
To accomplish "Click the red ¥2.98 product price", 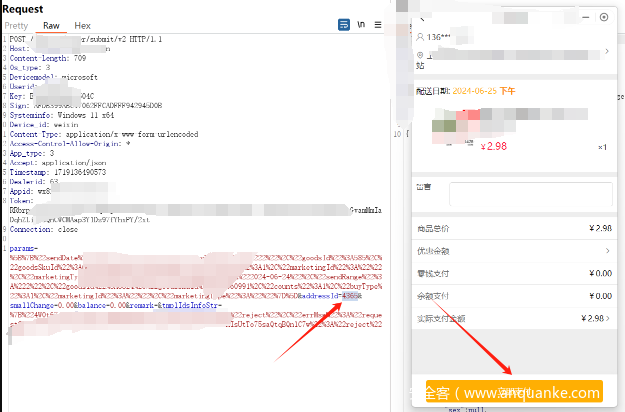I will (x=493, y=146).
